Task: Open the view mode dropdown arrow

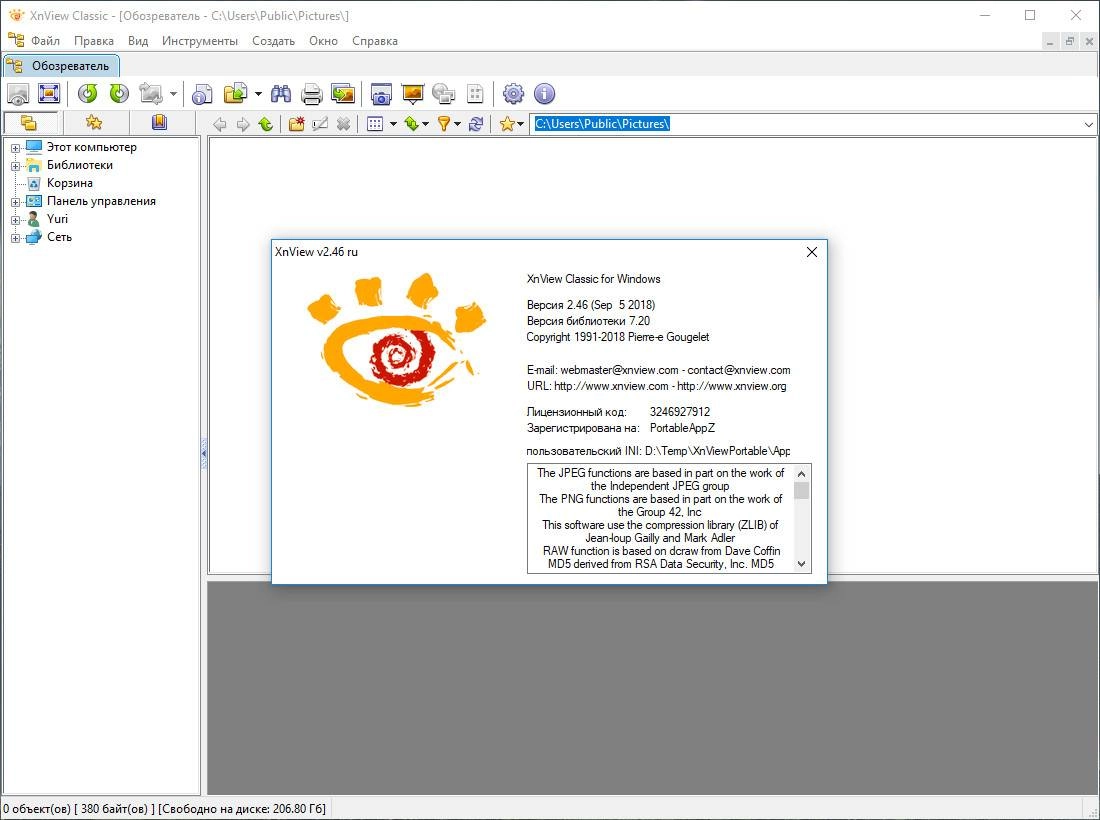Action: point(393,124)
